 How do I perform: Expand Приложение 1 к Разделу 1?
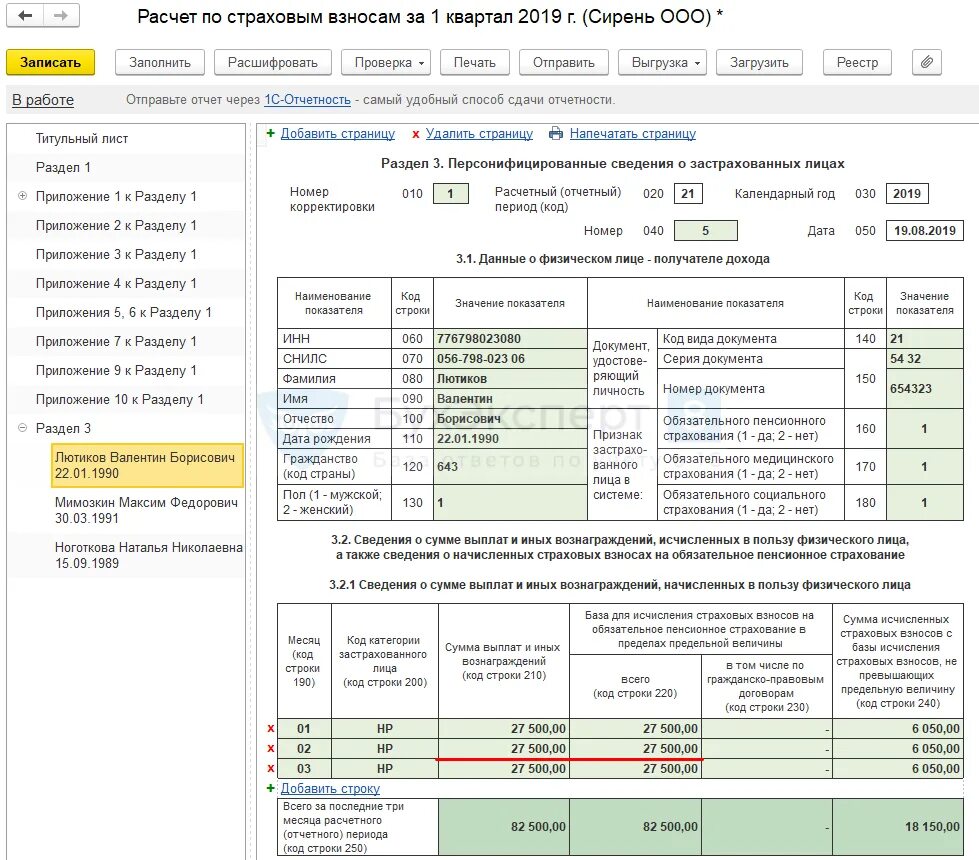point(22,196)
